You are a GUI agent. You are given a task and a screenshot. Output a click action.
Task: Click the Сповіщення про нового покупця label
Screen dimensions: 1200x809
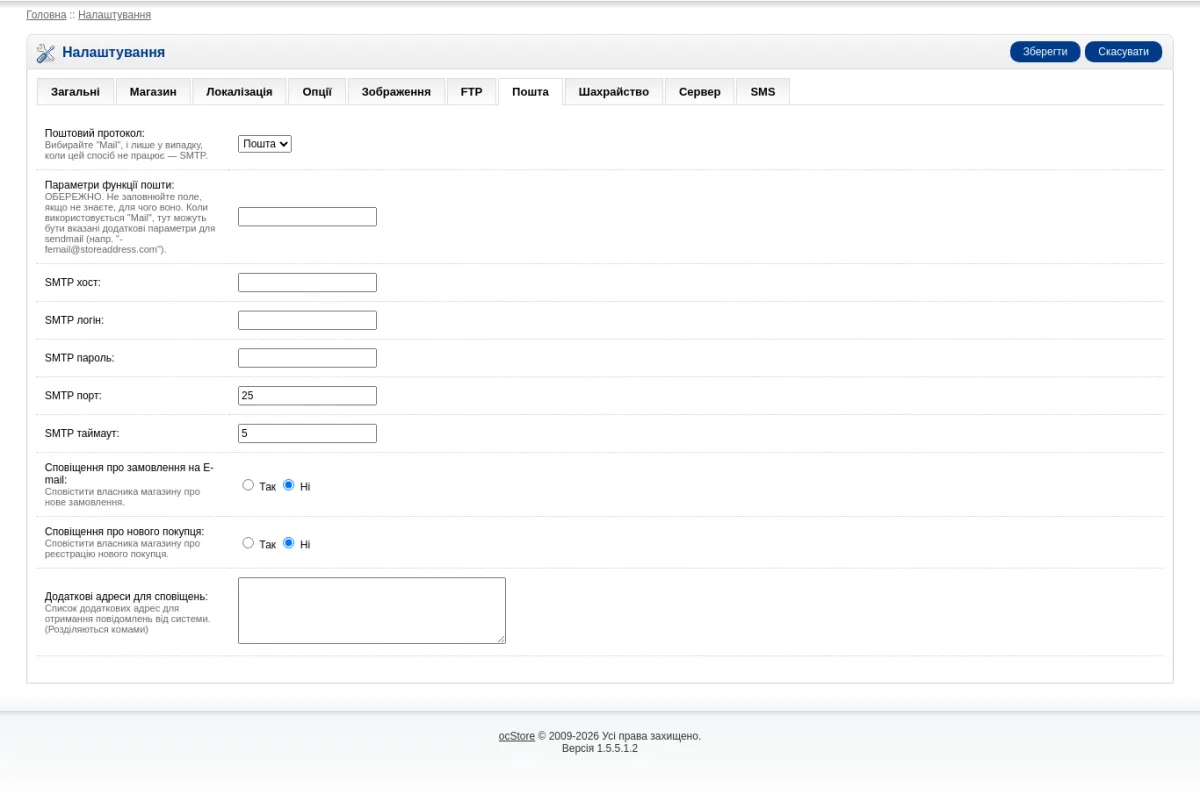[x=124, y=531]
